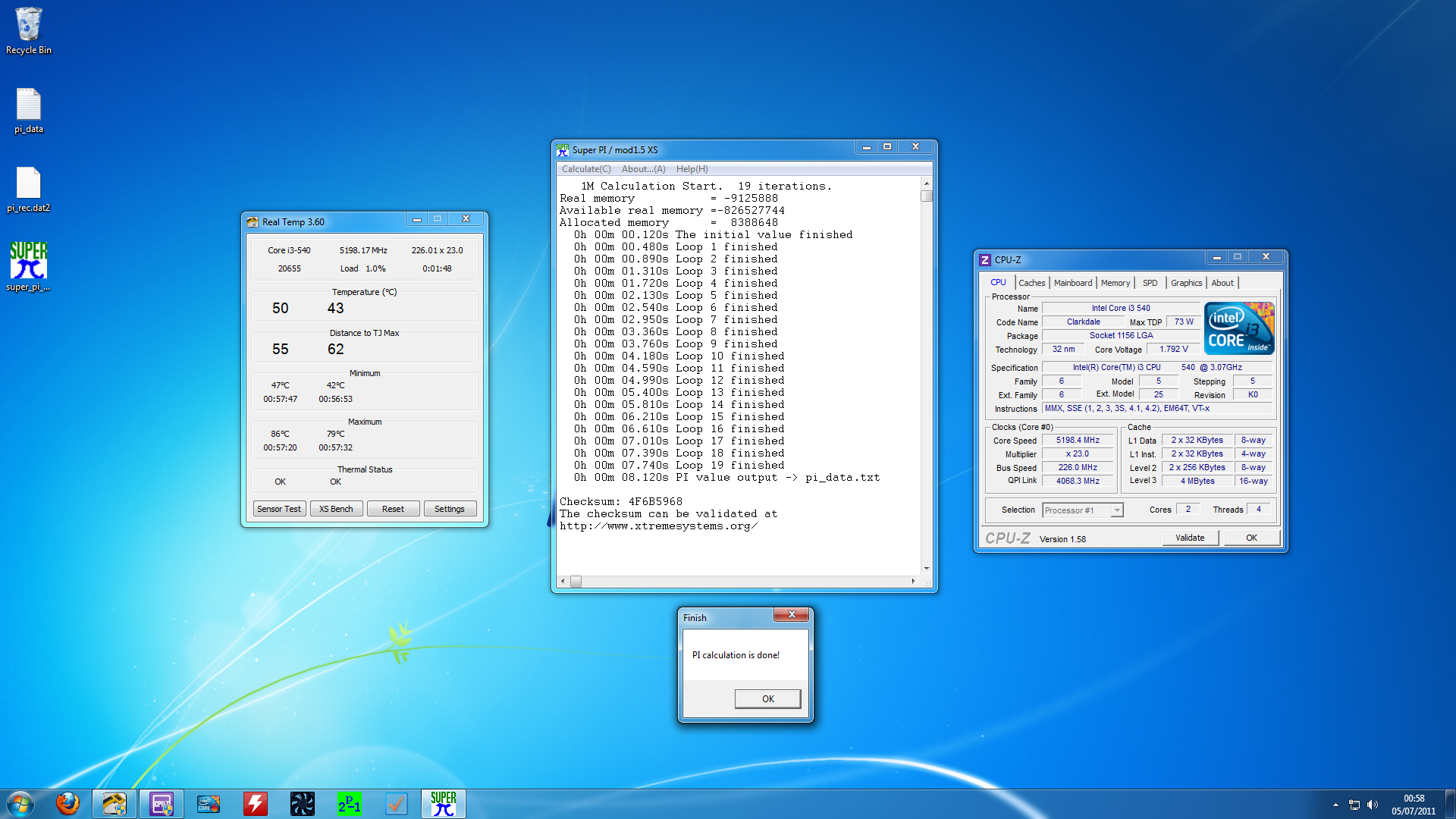The height and width of the screenshot is (819, 1456).
Task: Click the Checksum: 4F6B5968 line
Action: point(620,501)
